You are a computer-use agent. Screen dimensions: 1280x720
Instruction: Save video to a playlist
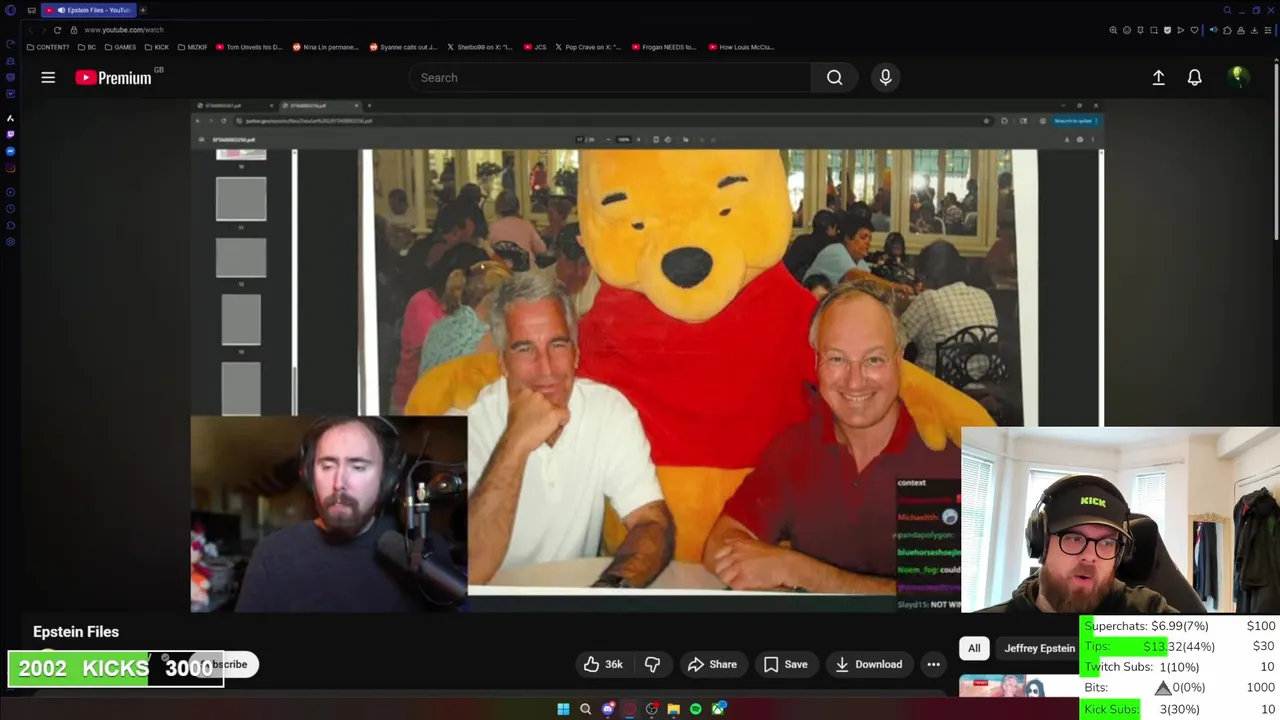tap(785, 664)
